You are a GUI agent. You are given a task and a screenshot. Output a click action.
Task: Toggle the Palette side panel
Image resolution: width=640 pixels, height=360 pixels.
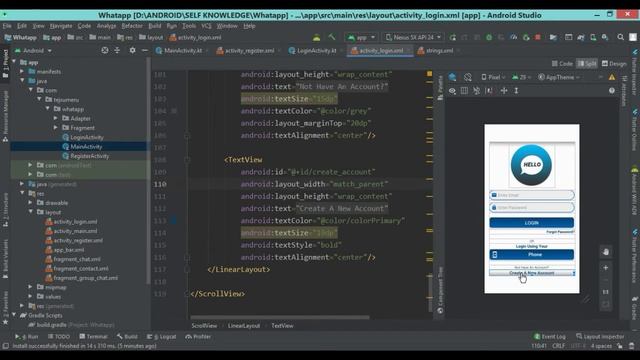pos(440,87)
